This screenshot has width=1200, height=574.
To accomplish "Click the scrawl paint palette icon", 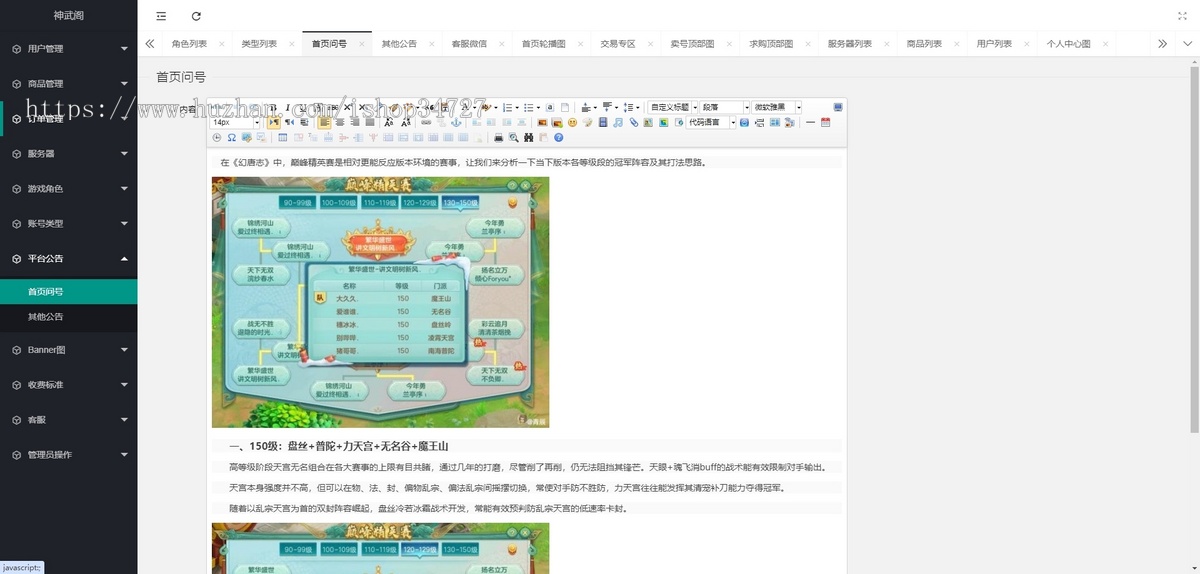I will pyautogui.click(x=587, y=122).
